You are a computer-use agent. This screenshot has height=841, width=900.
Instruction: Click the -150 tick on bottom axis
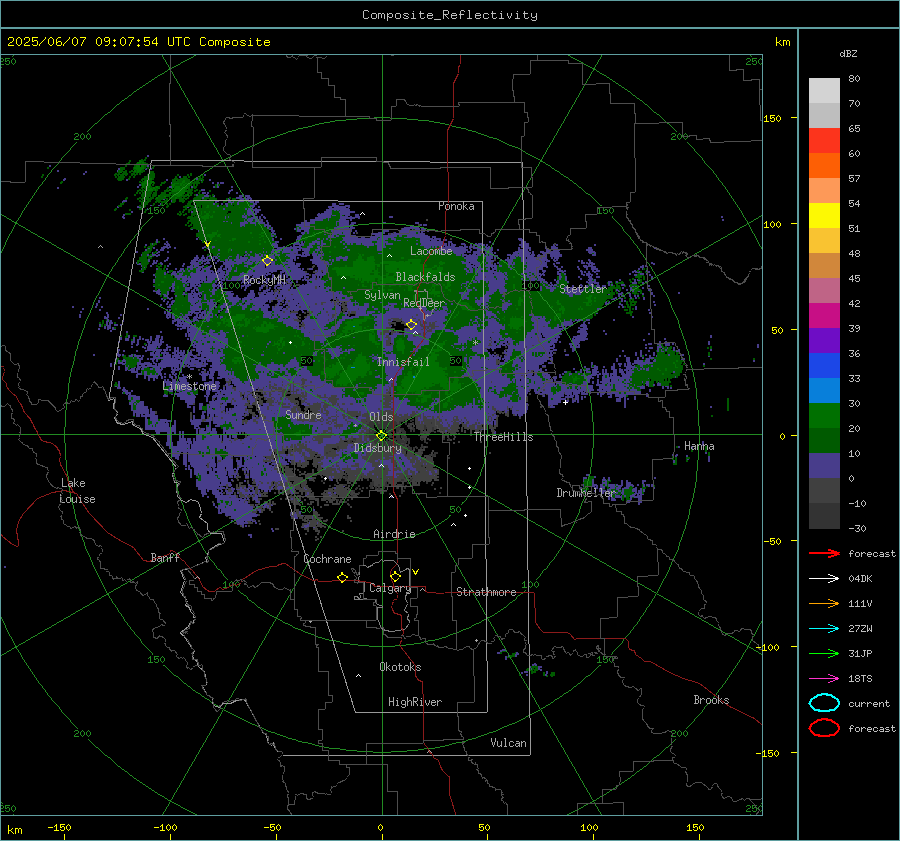click(59, 827)
